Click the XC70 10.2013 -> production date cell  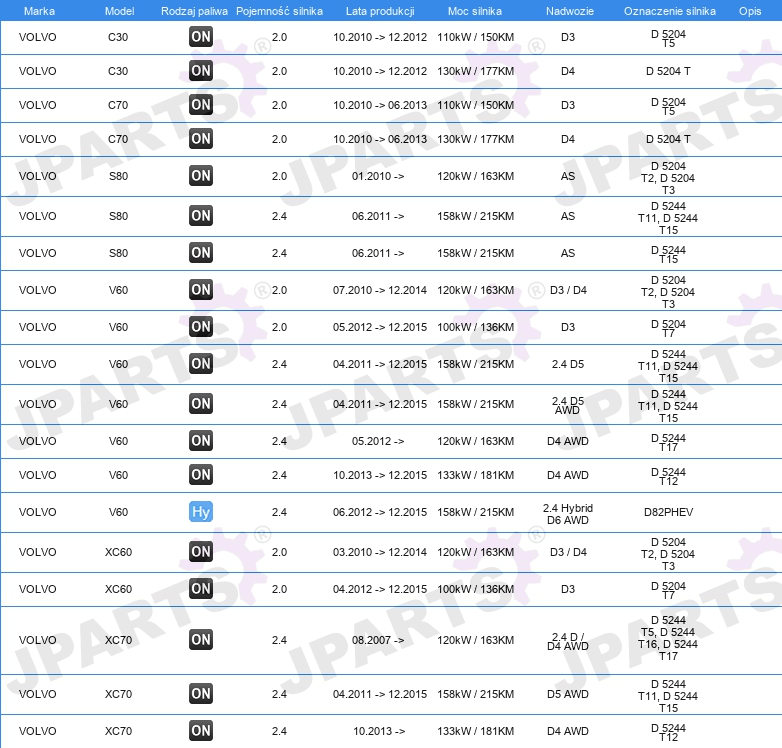tap(379, 731)
